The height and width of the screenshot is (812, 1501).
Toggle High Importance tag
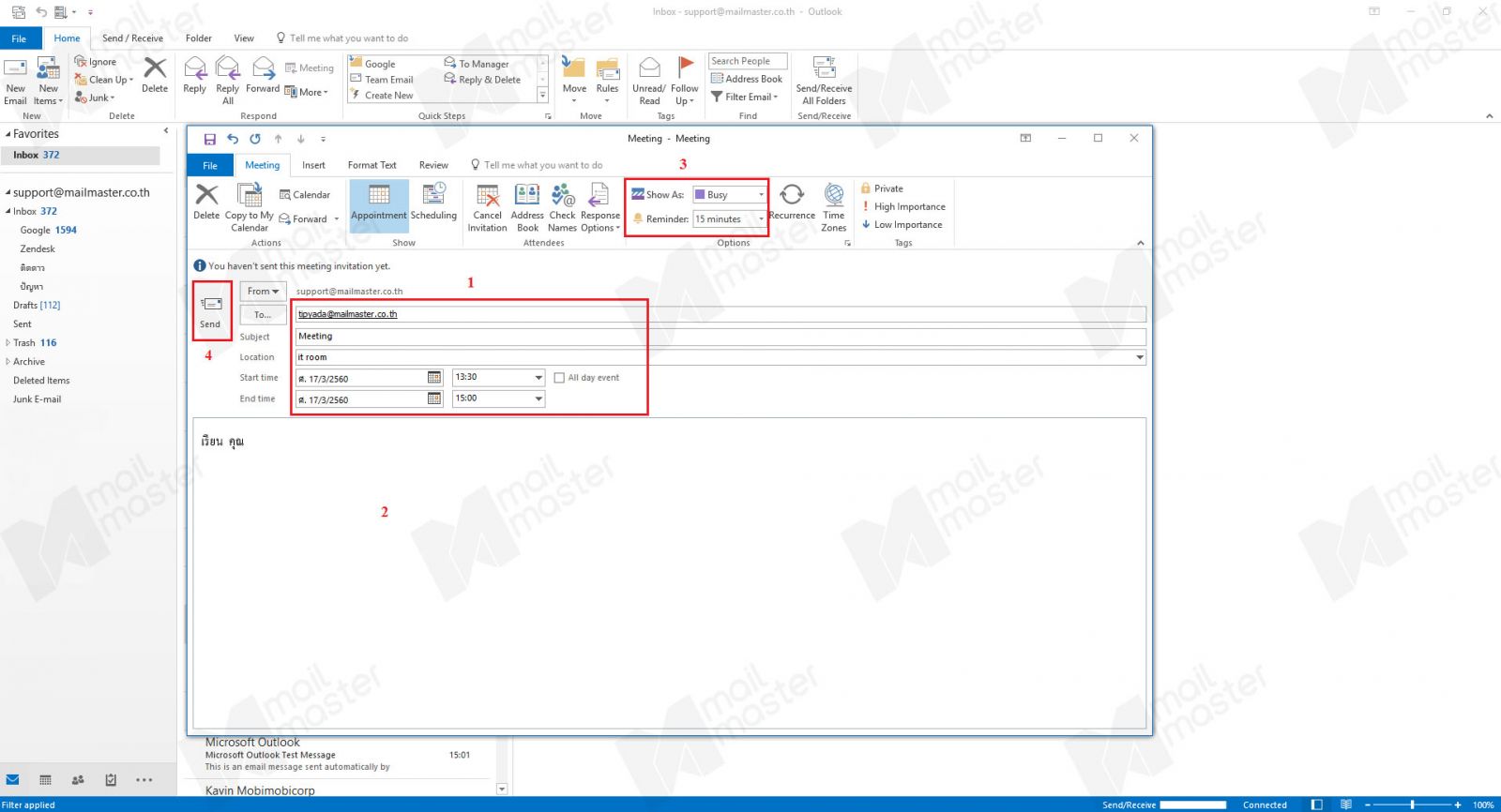(x=903, y=206)
